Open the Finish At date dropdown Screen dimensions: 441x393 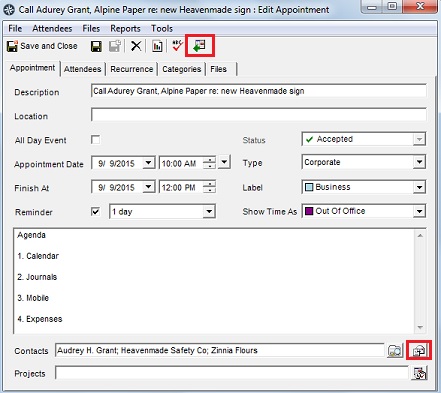coord(148,187)
